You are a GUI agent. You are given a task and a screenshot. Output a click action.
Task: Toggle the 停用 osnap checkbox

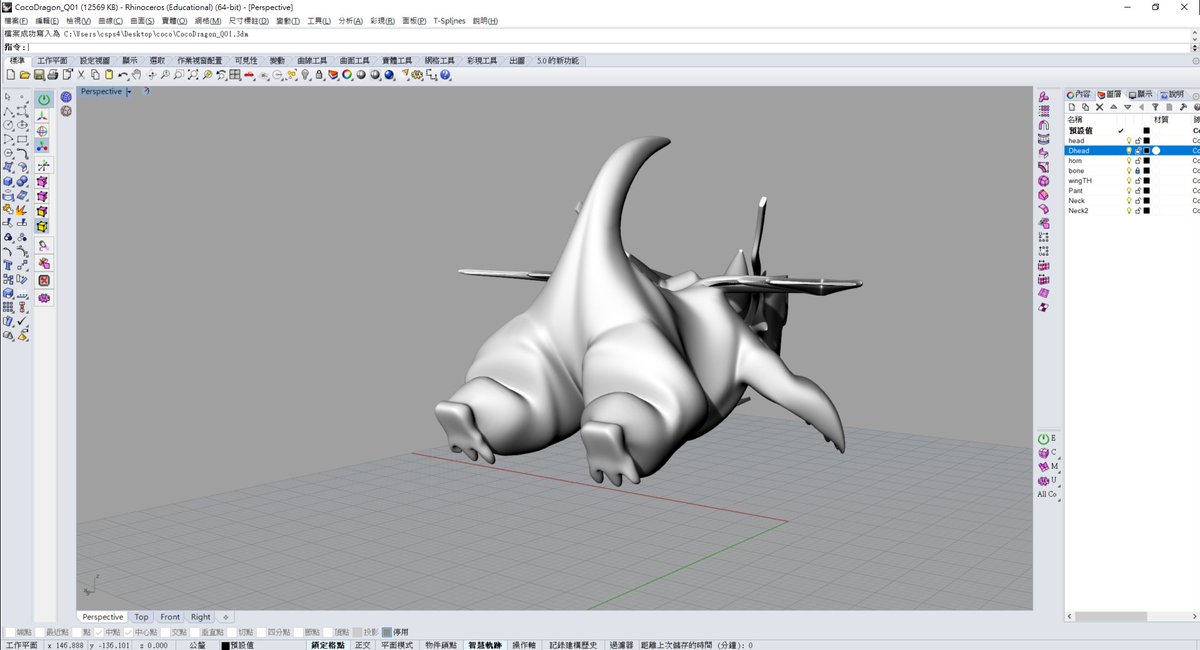(387, 632)
